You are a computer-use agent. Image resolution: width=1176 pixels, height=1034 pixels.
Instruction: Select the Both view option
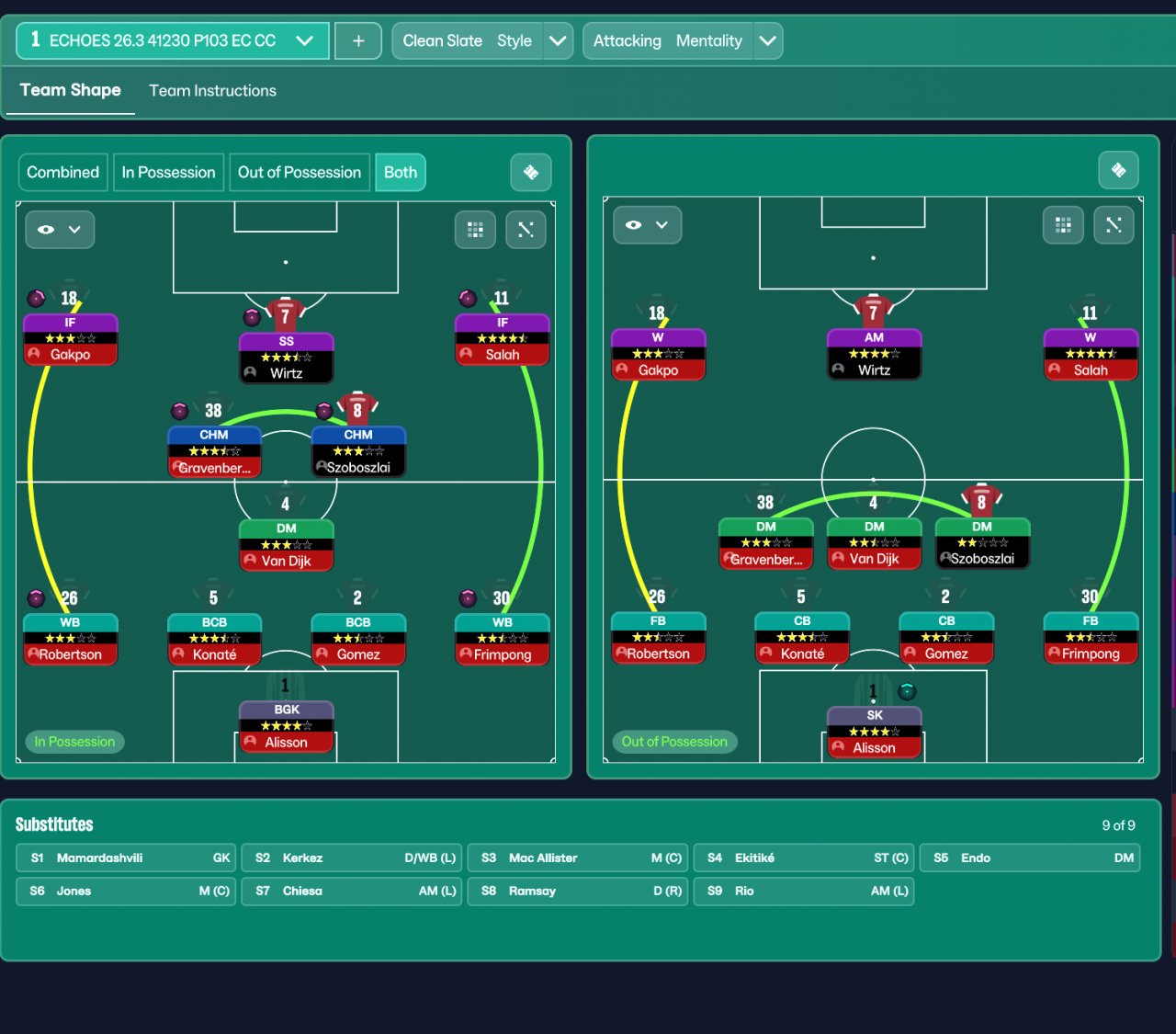[401, 172]
